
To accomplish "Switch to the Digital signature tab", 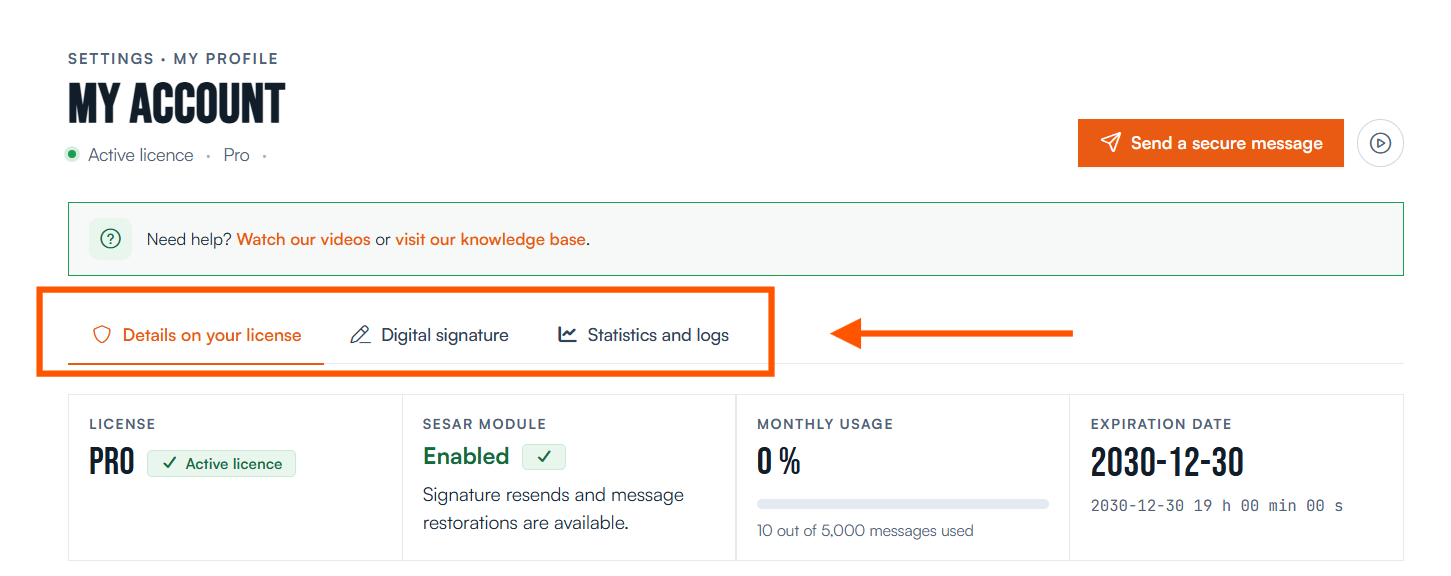I will 429,335.
